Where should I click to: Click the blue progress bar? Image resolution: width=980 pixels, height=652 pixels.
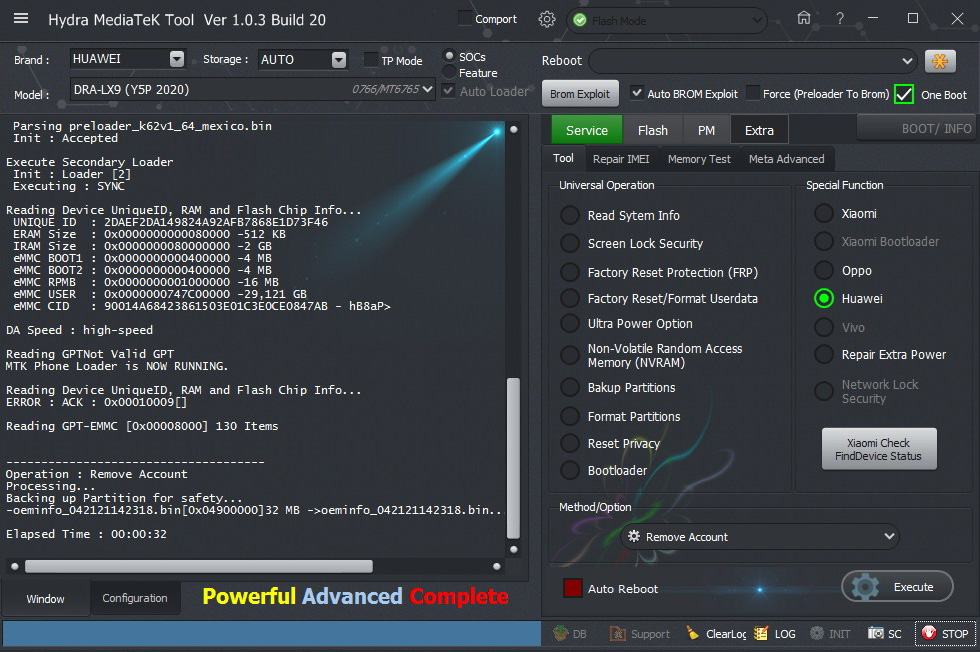(271, 633)
